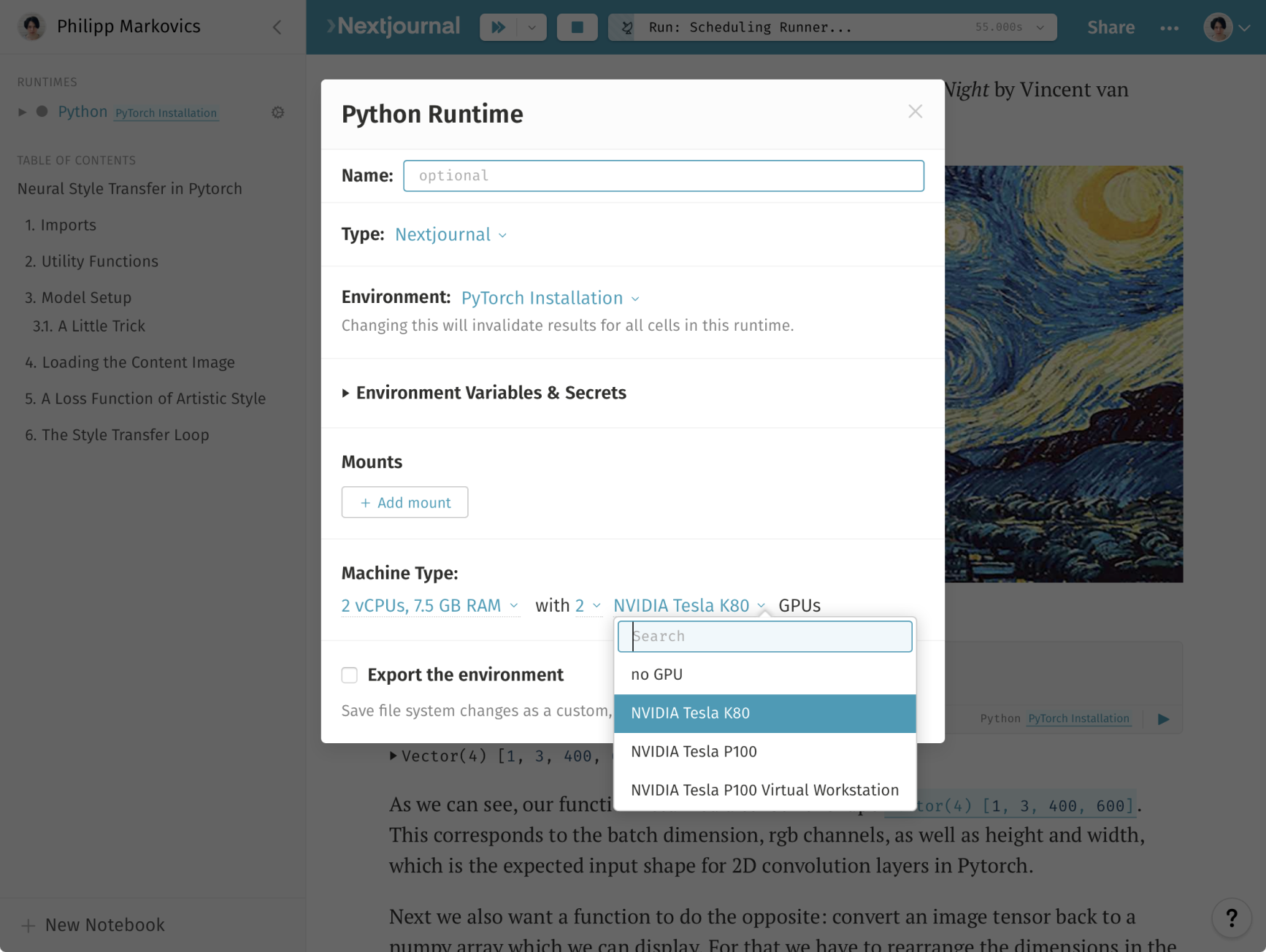Click the Python runtime name in sidebar
The image size is (1266, 952).
(x=83, y=112)
